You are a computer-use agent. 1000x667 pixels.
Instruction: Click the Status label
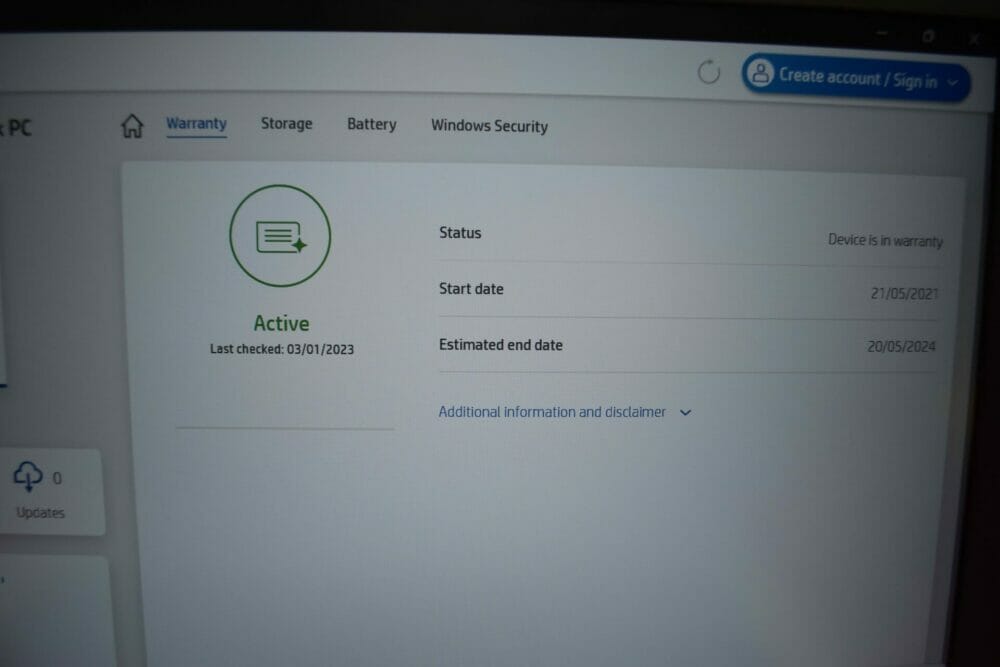tap(460, 233)
